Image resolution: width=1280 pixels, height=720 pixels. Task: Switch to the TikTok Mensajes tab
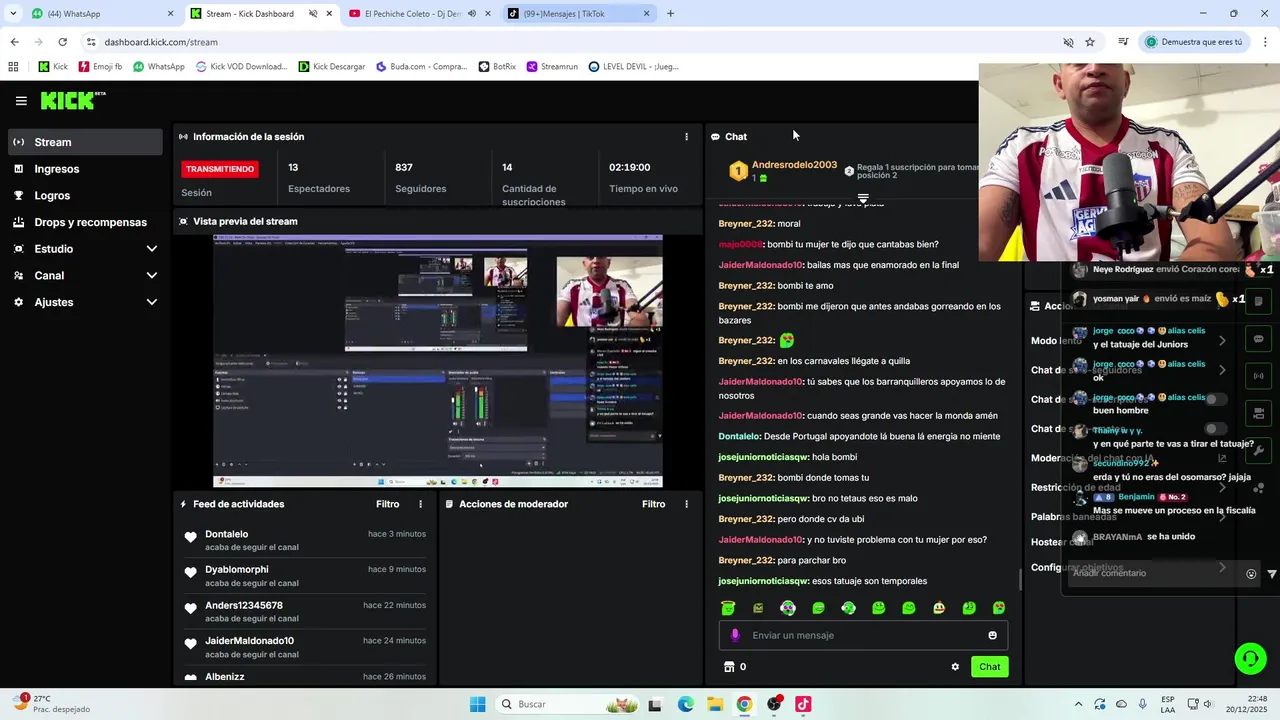pyautogui.click(x=579, y=14)
